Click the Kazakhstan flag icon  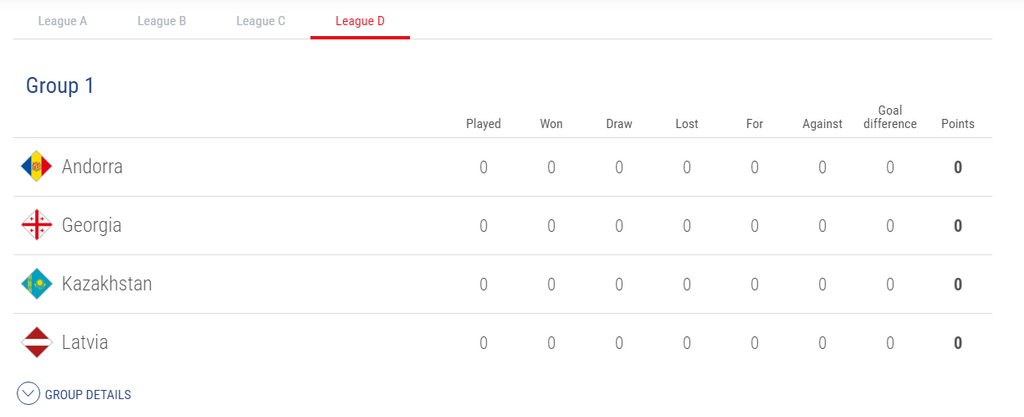(x=36, y=284)
